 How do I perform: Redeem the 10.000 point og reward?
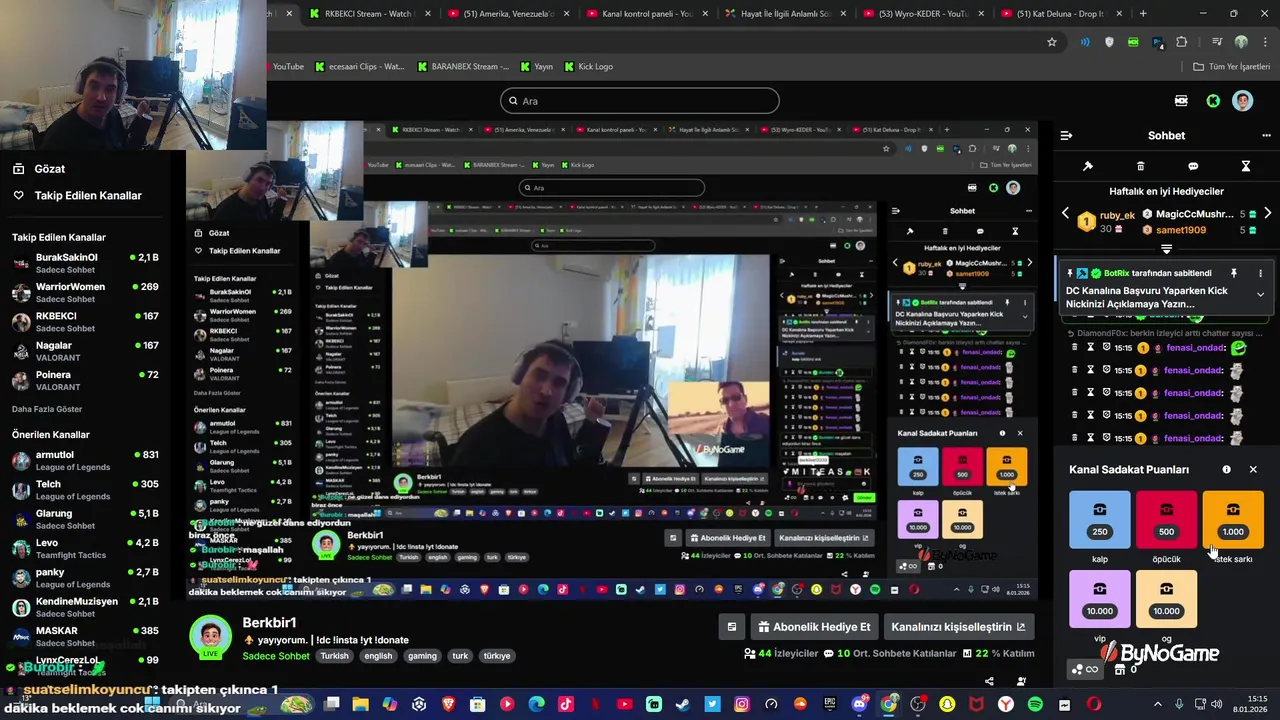1166,599
